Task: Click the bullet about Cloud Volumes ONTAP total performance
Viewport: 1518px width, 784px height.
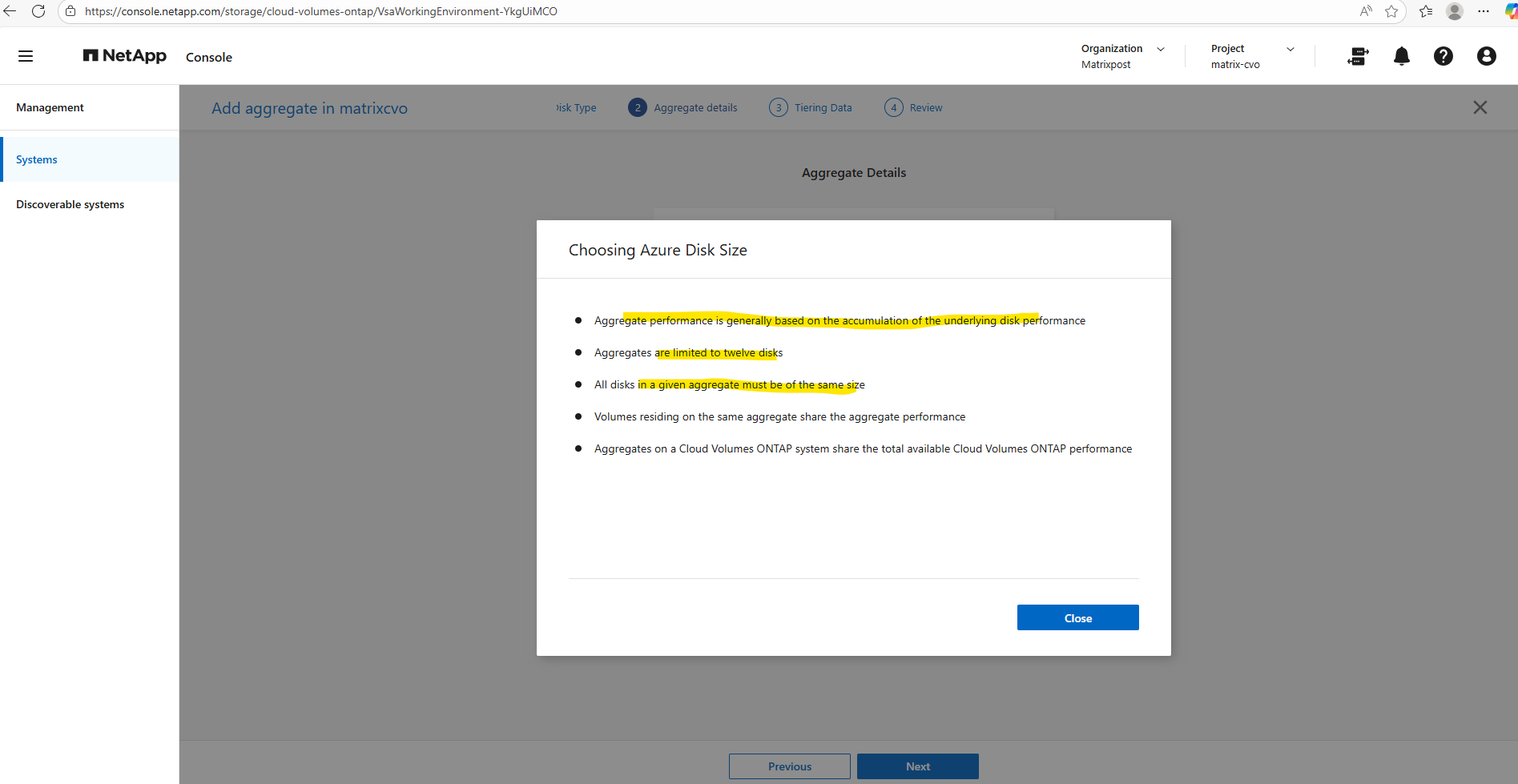Action: tap(863, 448)
